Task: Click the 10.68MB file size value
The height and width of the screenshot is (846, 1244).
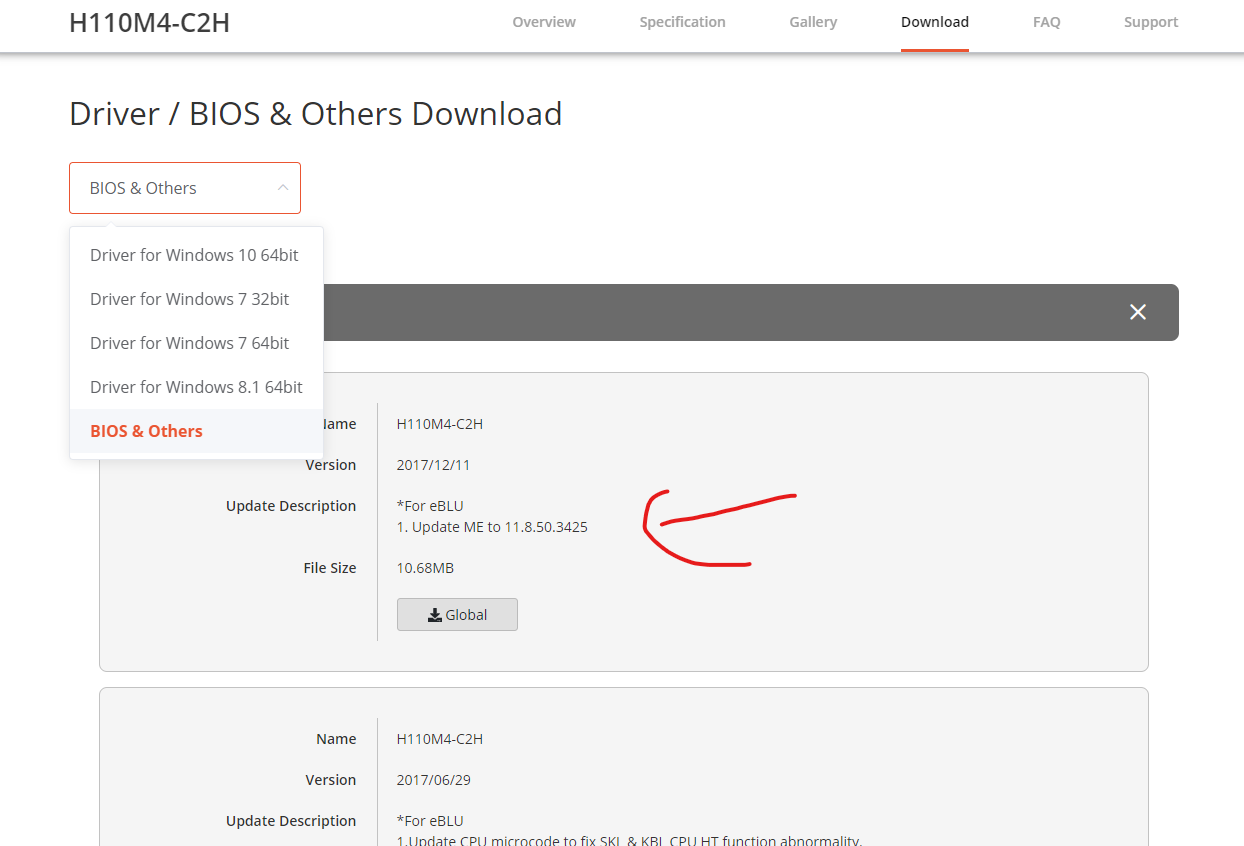Action: 425,568
